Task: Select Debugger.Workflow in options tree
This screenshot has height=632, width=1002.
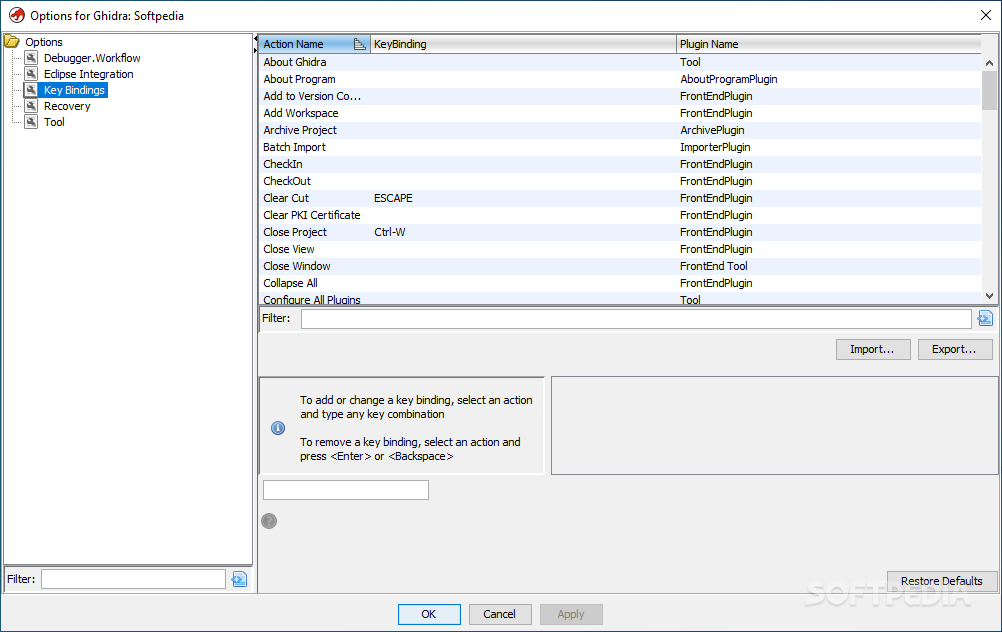Action: [x=92, y=58]
